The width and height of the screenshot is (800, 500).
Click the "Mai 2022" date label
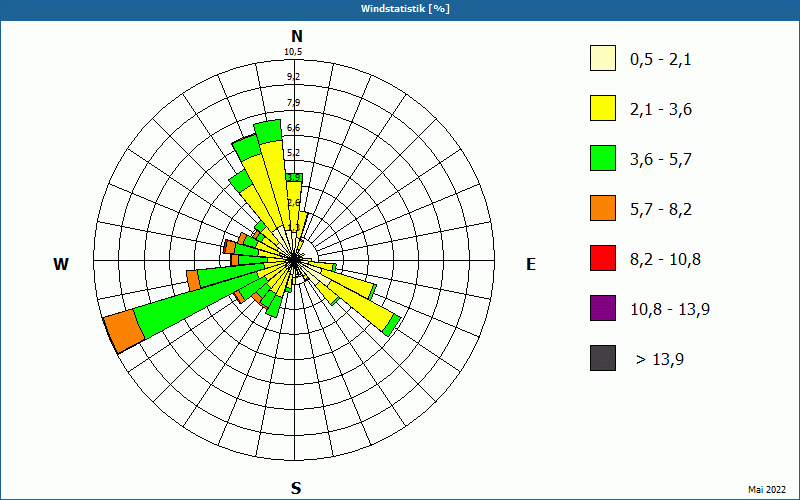[767, 490]
